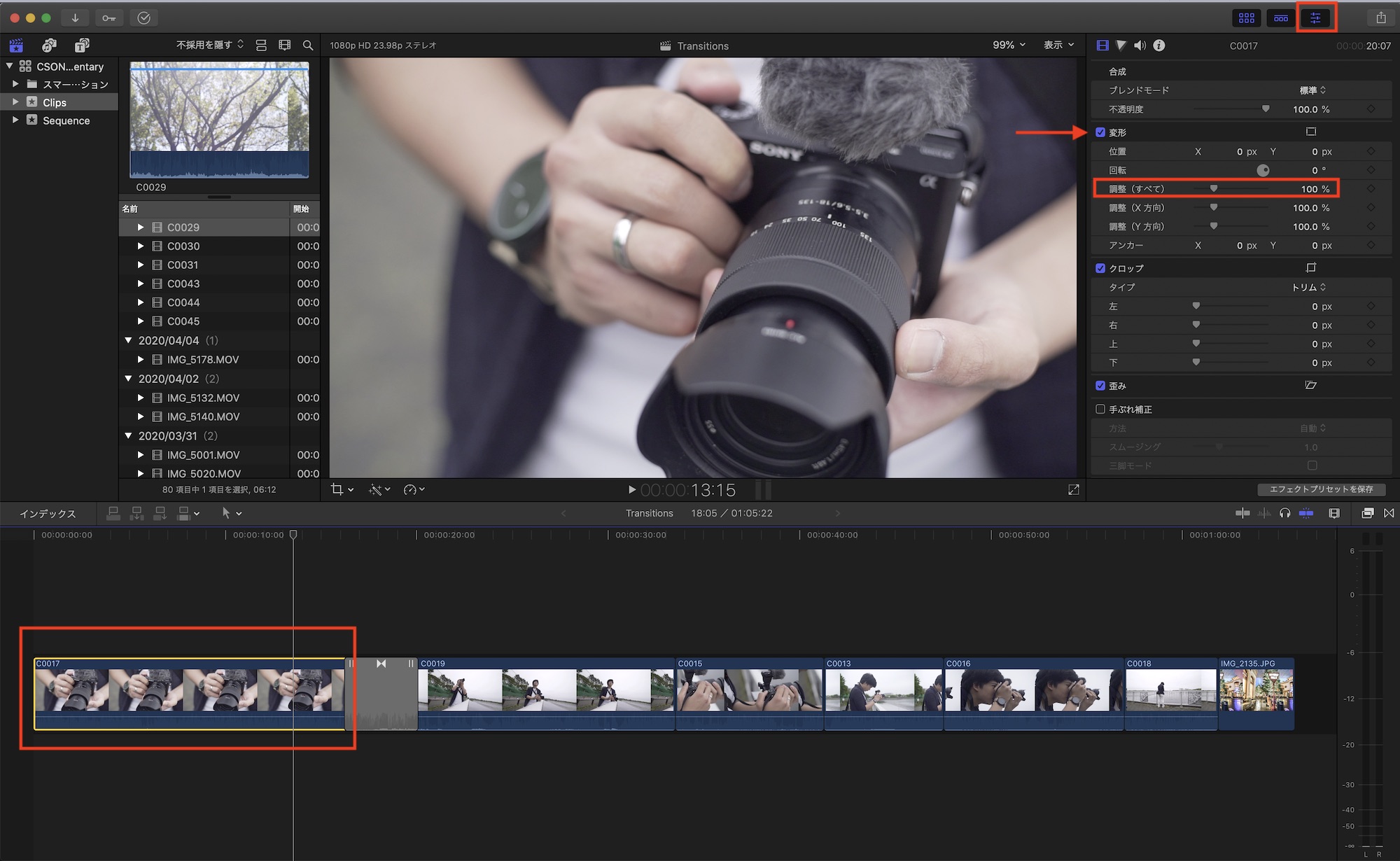Image resolution: width=1400 pixels, height=861 pixels.
Task: Open the Titles and Generators sidebar
Action: pyautogui.click(x=82, y=45)
